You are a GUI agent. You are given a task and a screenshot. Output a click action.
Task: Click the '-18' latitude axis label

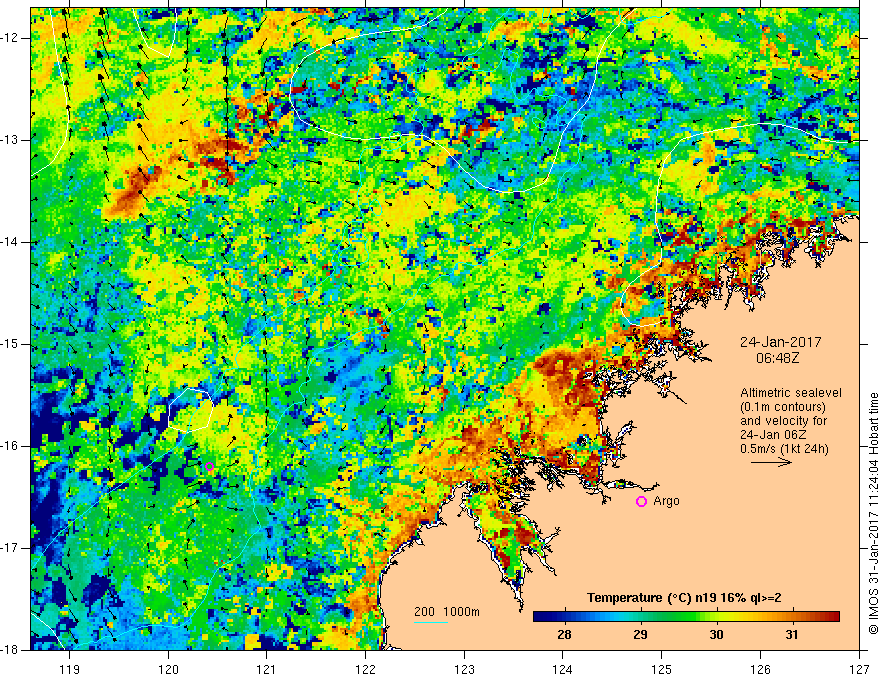[11, 650]
